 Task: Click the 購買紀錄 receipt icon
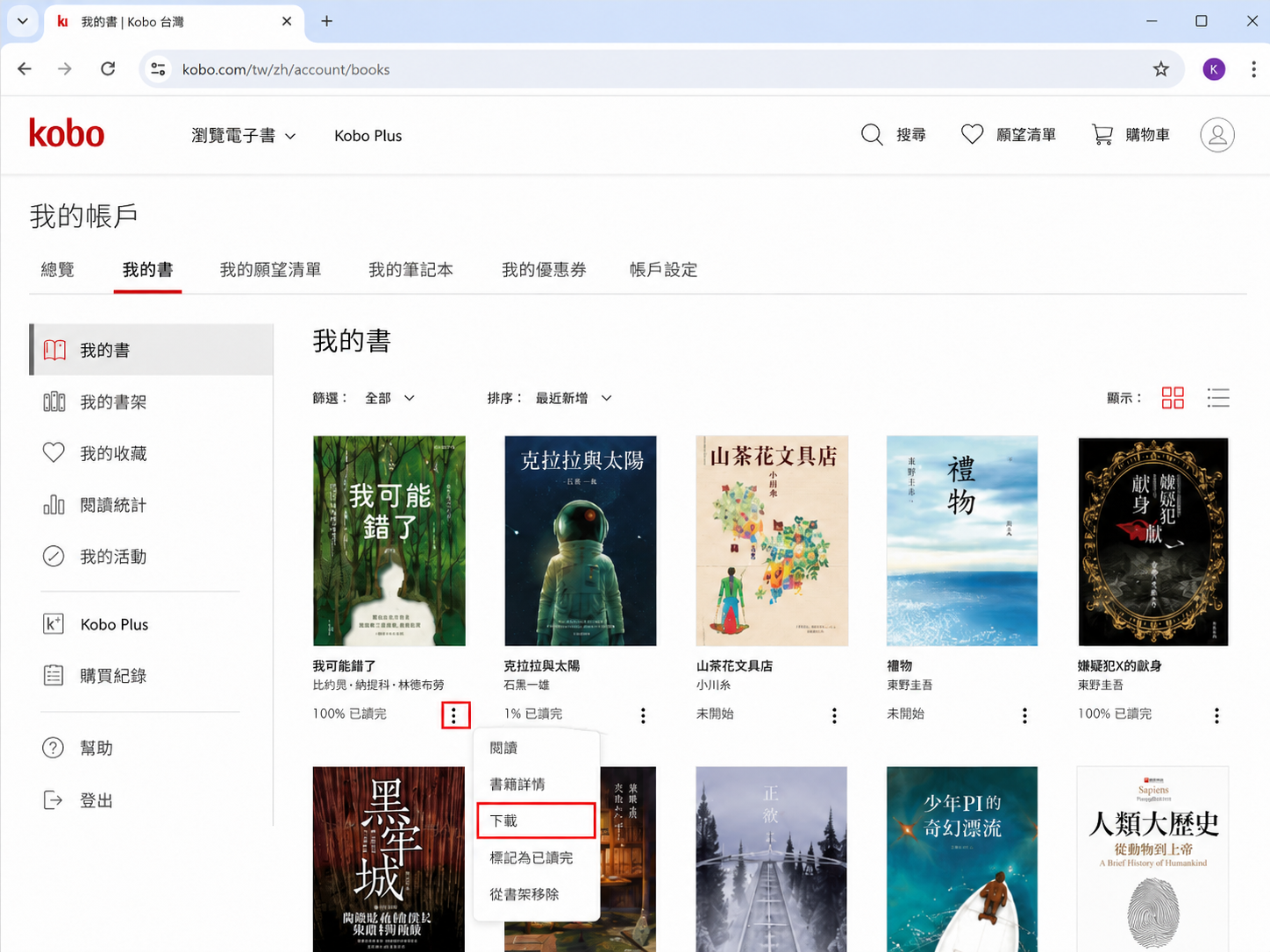54,675
